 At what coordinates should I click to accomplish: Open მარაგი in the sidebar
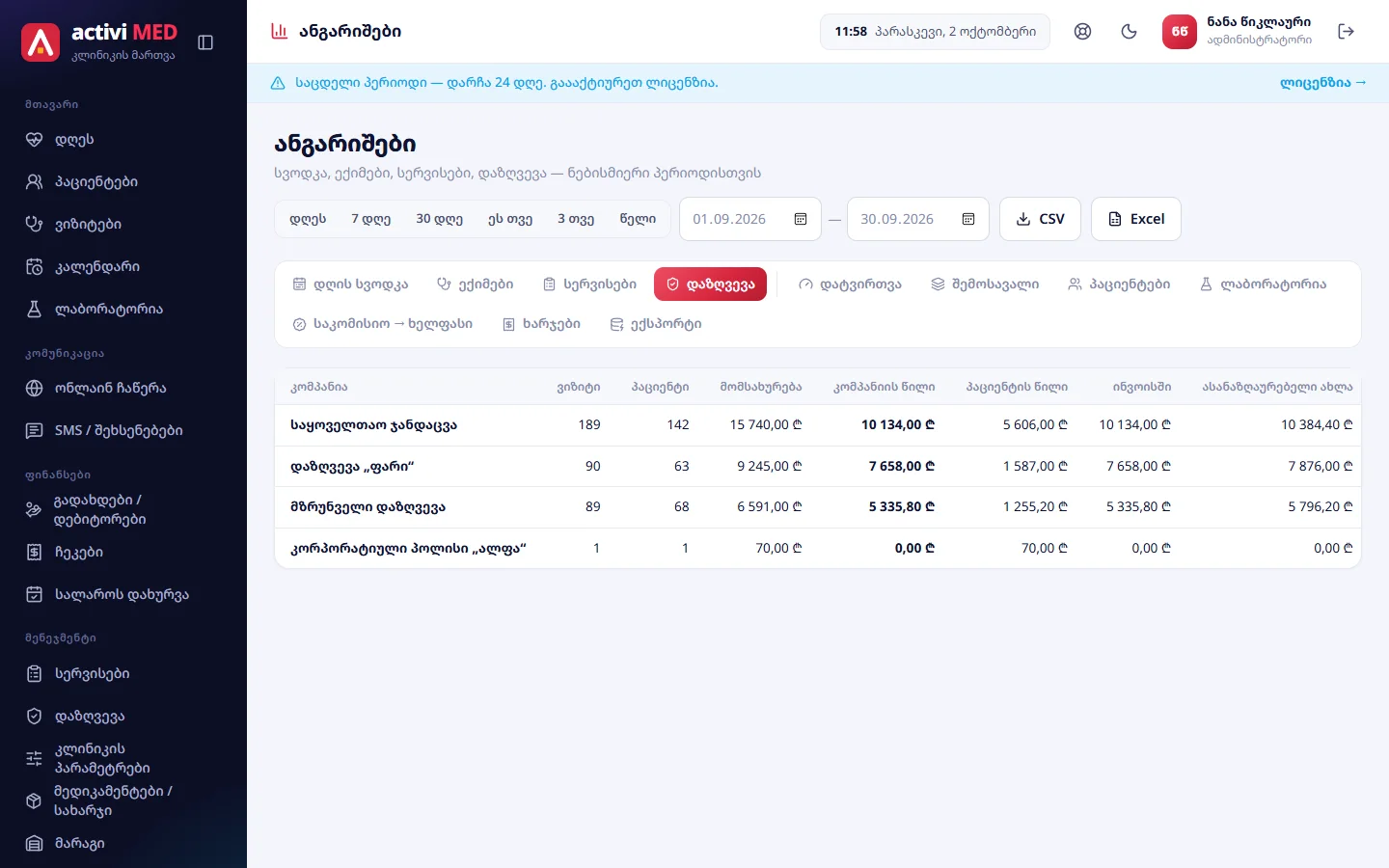point(123,844)
